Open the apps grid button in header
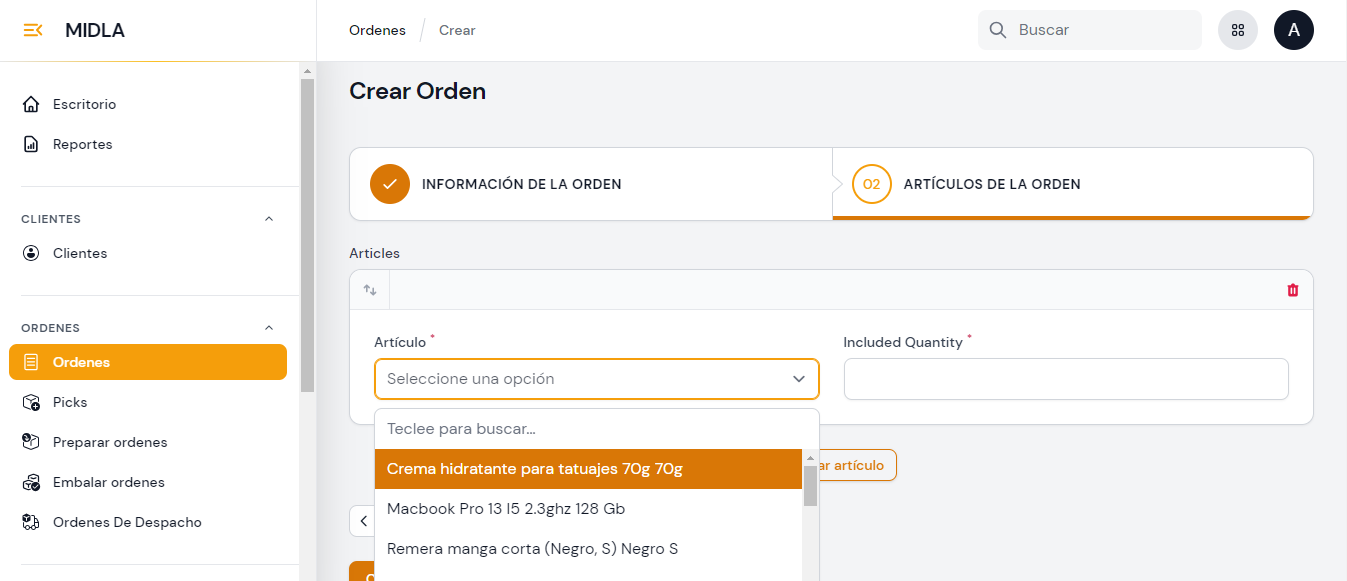Viewport: 1347px width, 581px height. coord(1237,30)
